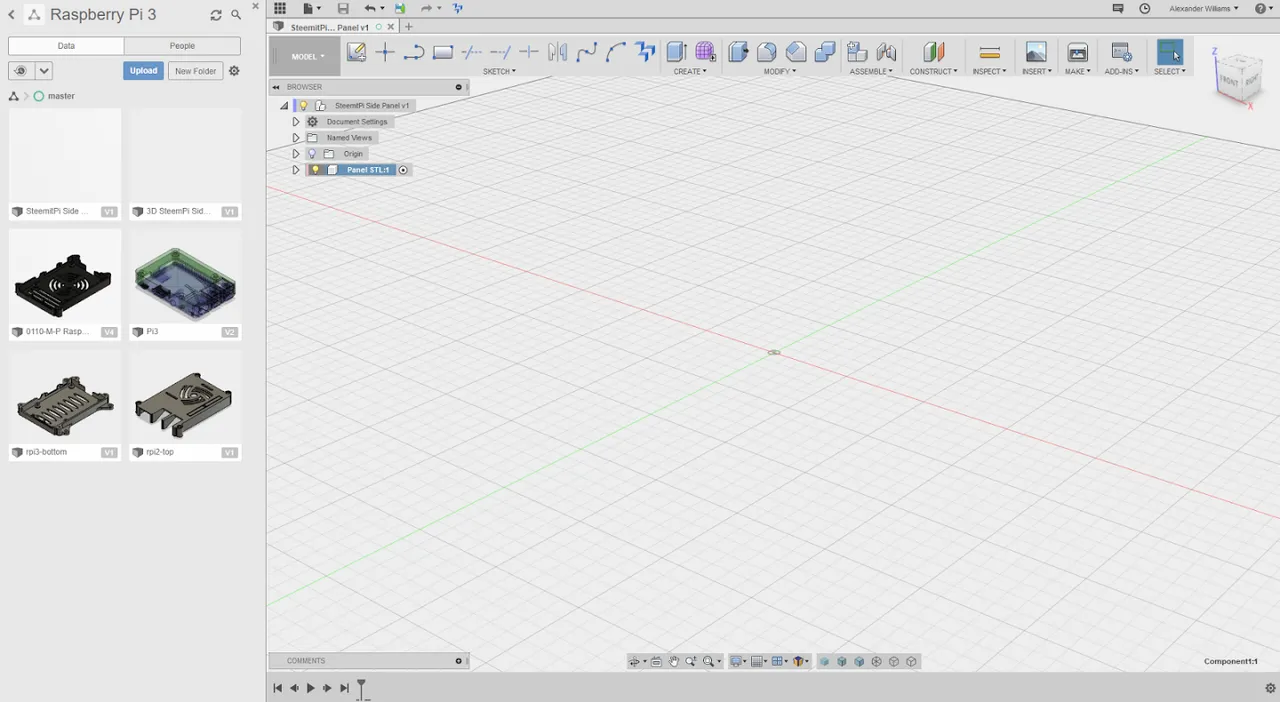Click the search icon in data panel

coord(236,15)
